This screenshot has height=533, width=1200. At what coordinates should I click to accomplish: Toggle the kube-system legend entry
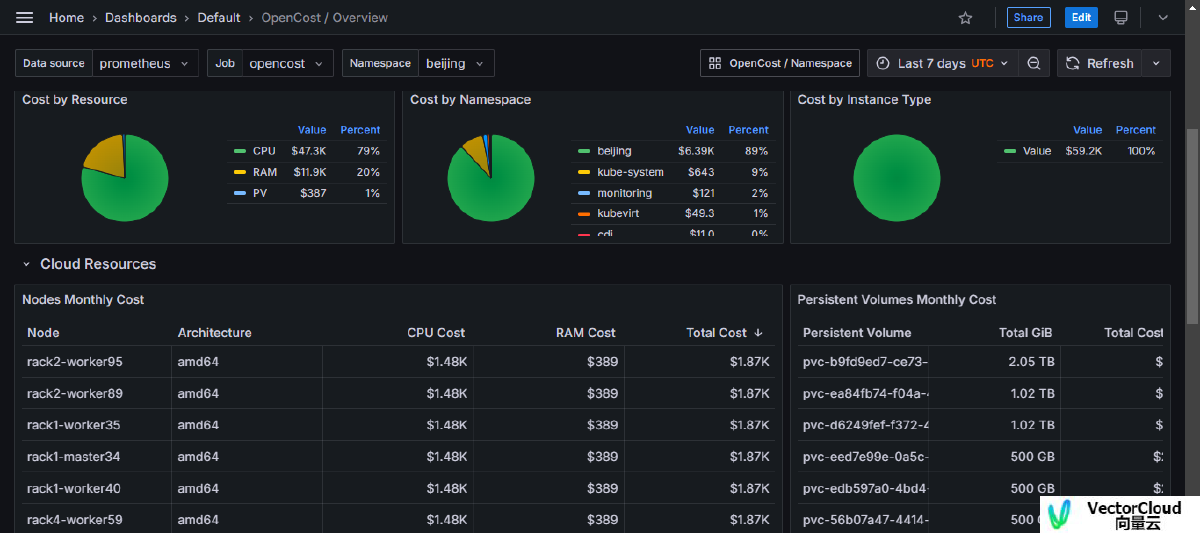coord(629,172)
